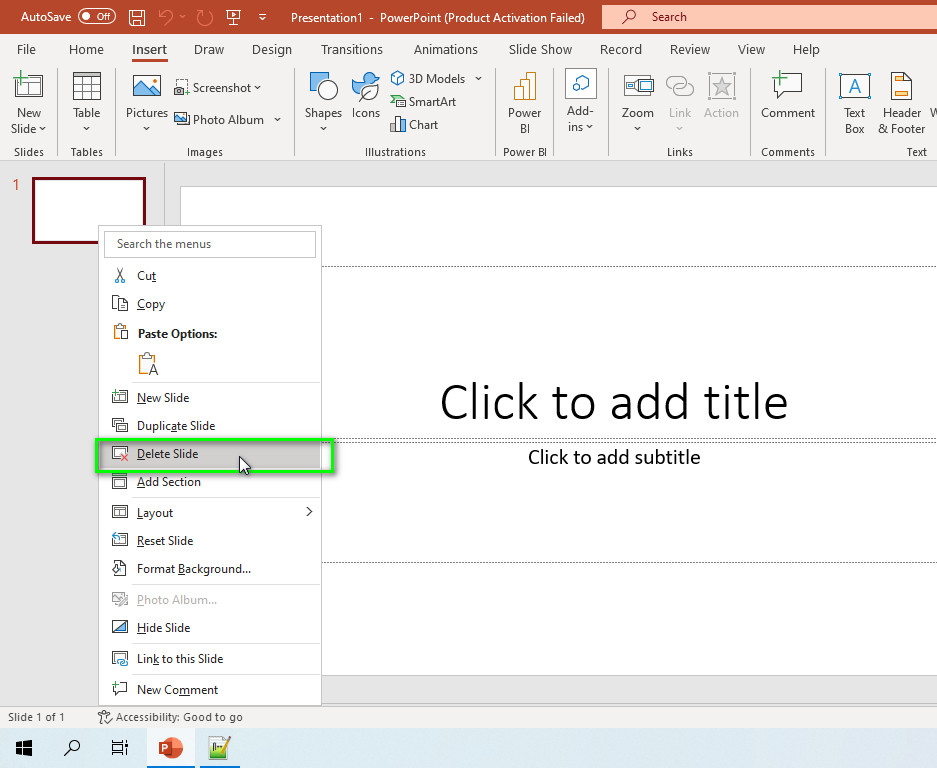Click the Paste Keep Text Only icon
The image size is (937, 768).
click(148, 363)
